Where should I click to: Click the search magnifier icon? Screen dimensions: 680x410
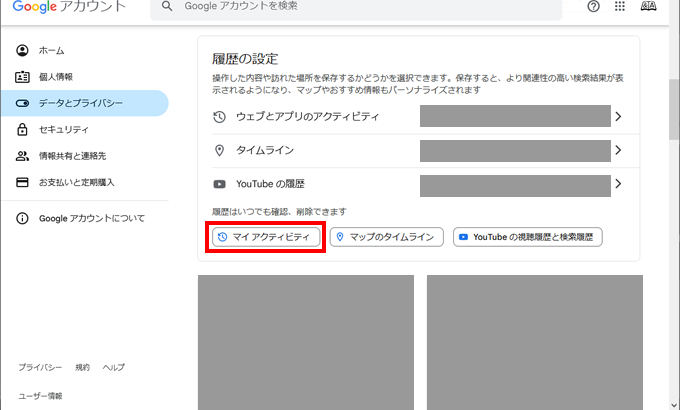tap(167, 6)
